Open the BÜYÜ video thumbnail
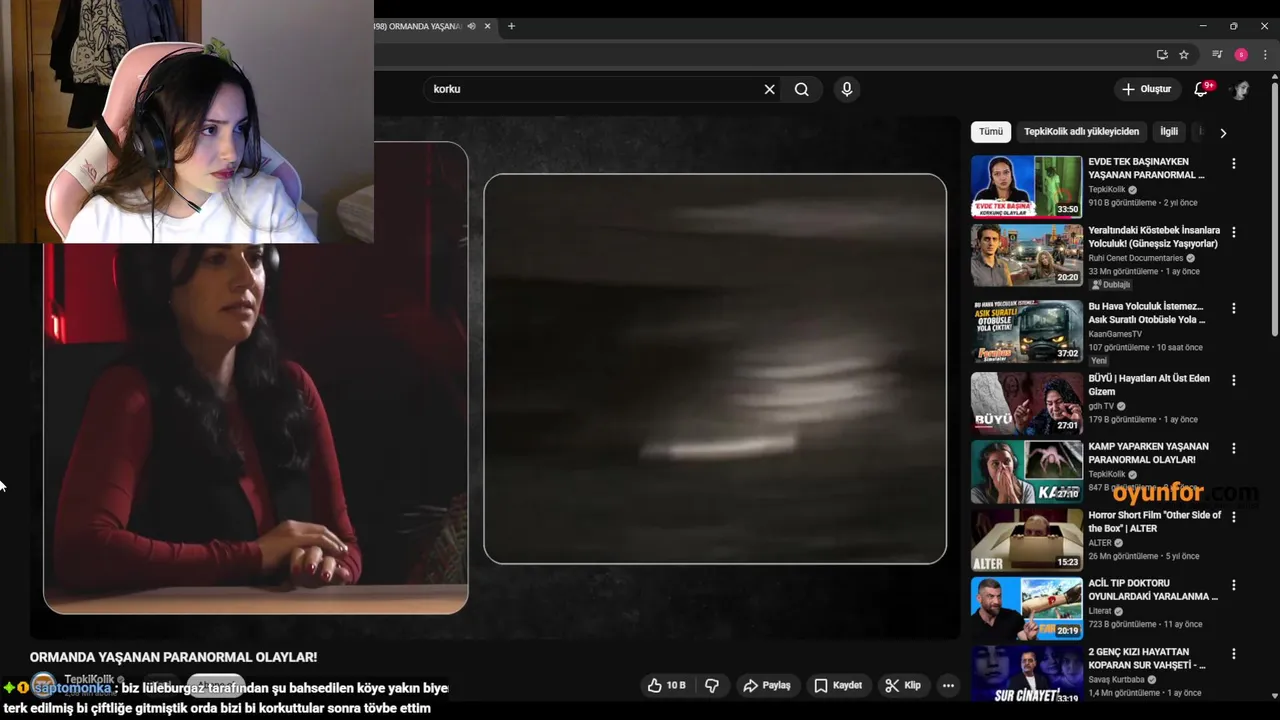This screenshot has width=1280, height=720. click(x=1026, y=403)
